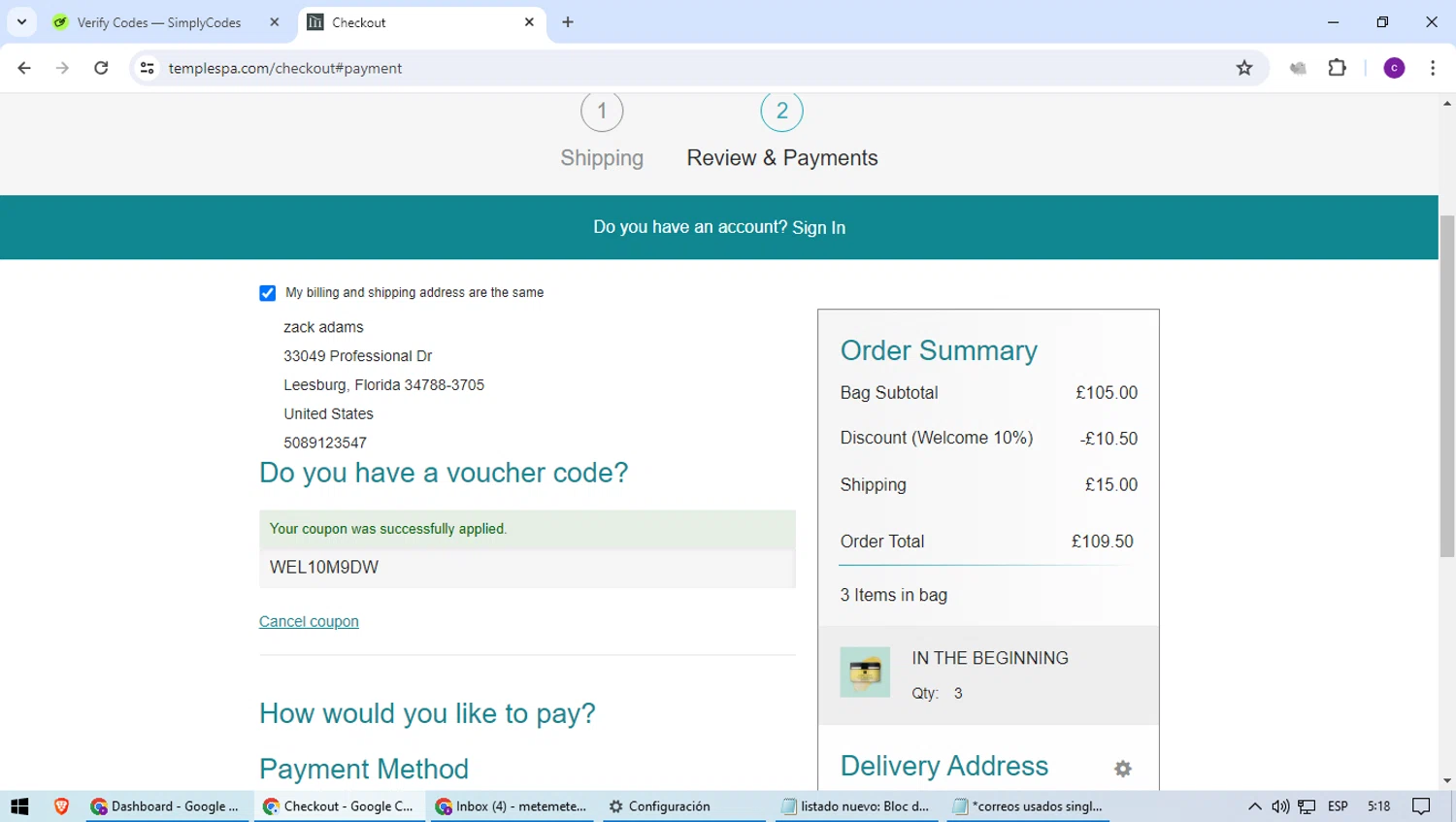The height and width of the screenshot is (822, 1456).
Task: Click the step 2 Review & Payments circle
Action: [781, 111]
